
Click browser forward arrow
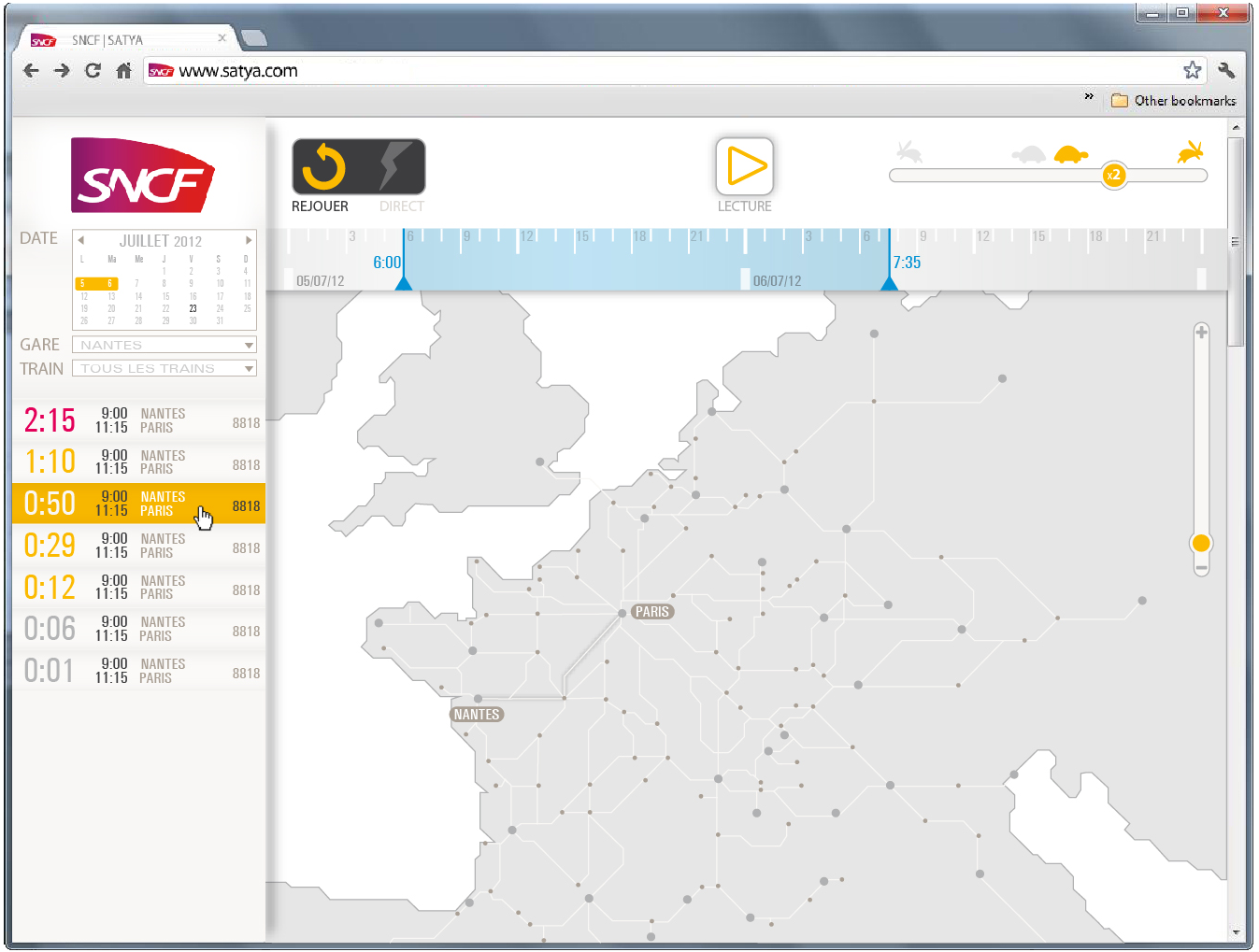pos(62,71)
